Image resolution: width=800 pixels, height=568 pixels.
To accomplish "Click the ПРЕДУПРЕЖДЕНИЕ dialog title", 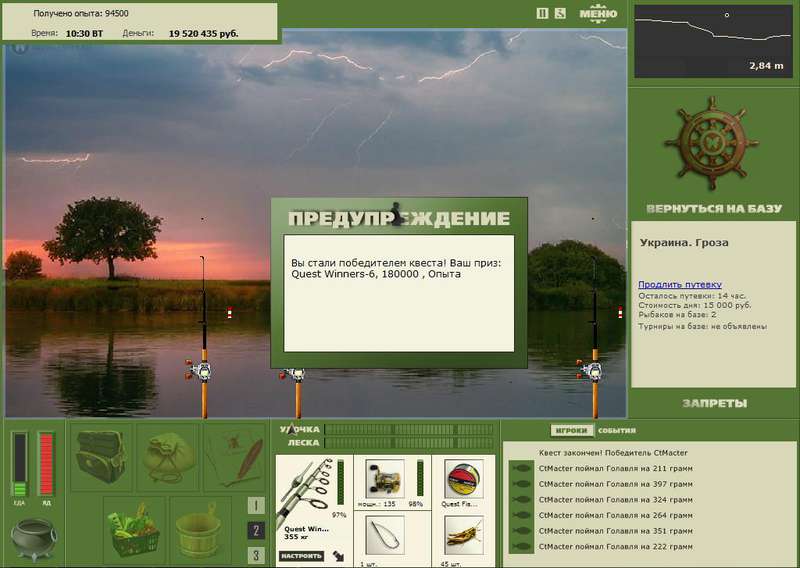I will (398, 218).
